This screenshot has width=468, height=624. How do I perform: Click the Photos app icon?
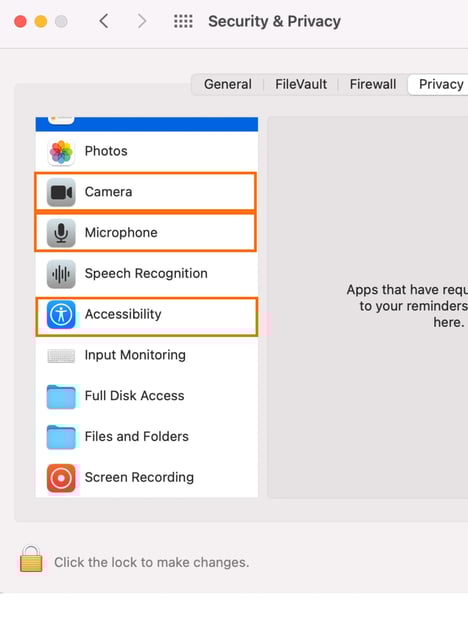(61, 152)
